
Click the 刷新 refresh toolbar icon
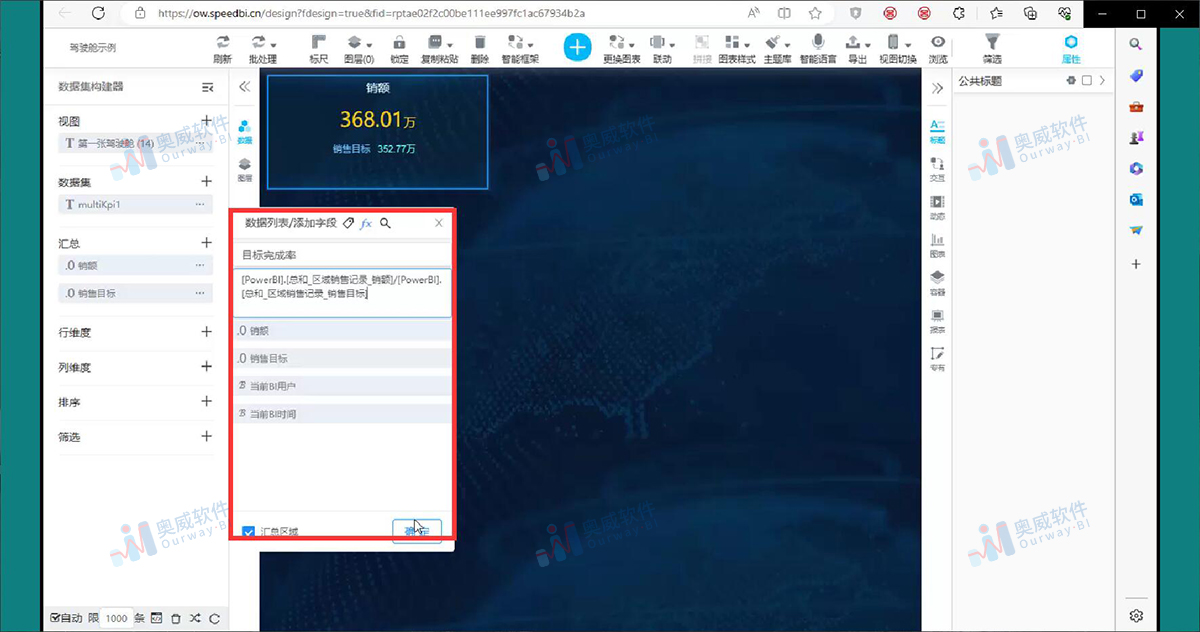click(x=222, y=46)
